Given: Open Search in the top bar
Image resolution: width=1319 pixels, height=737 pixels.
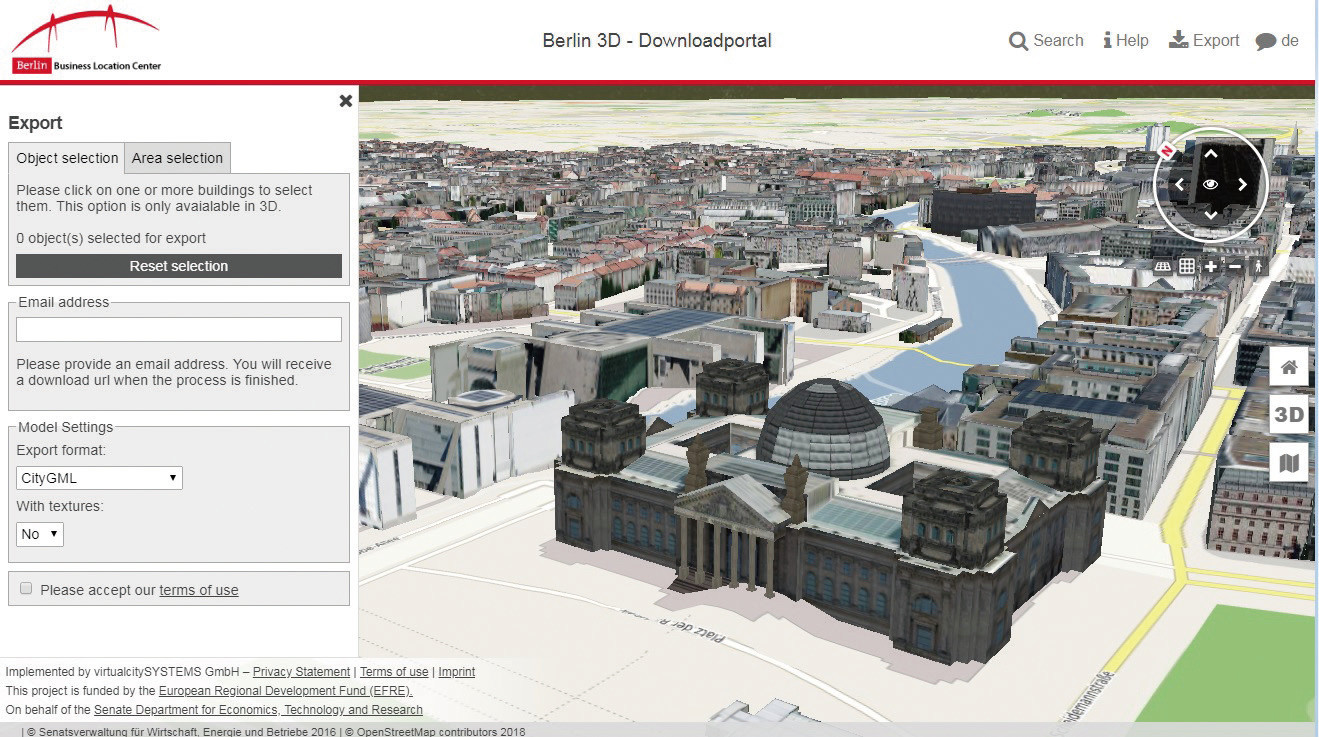Looking at the screenshot, I should coord(1046,41).
